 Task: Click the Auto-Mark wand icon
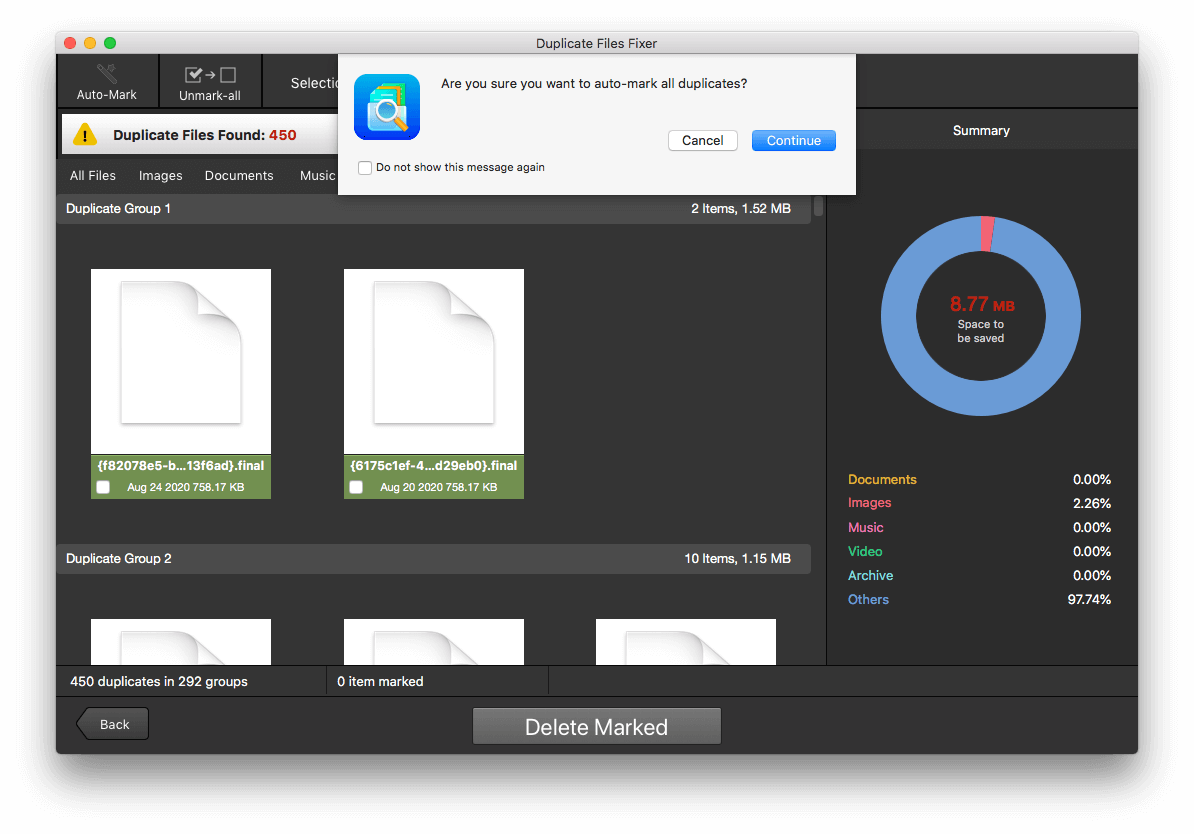click(x=107, y=73)
